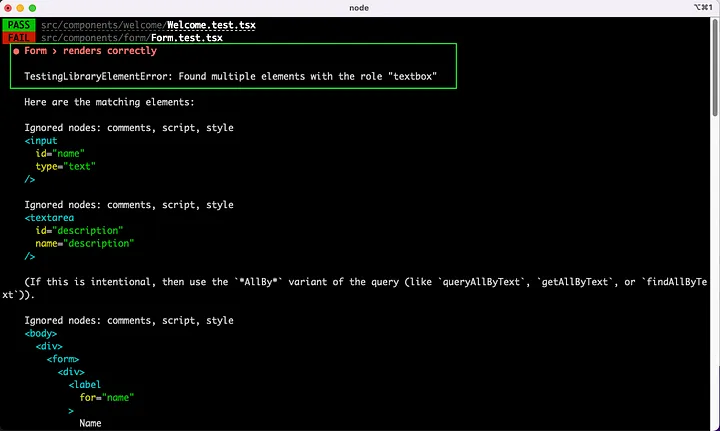Click the name="description" attribute line
This screenshot has width=720, height=431.
(x=85, y=243)
